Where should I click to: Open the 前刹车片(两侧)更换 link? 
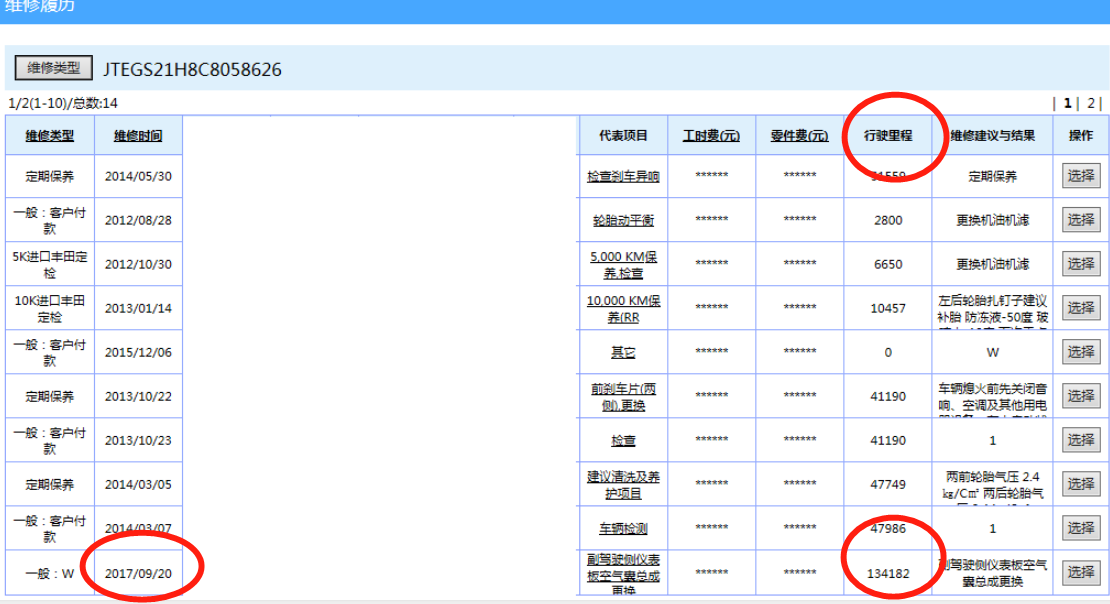(623, 396)
